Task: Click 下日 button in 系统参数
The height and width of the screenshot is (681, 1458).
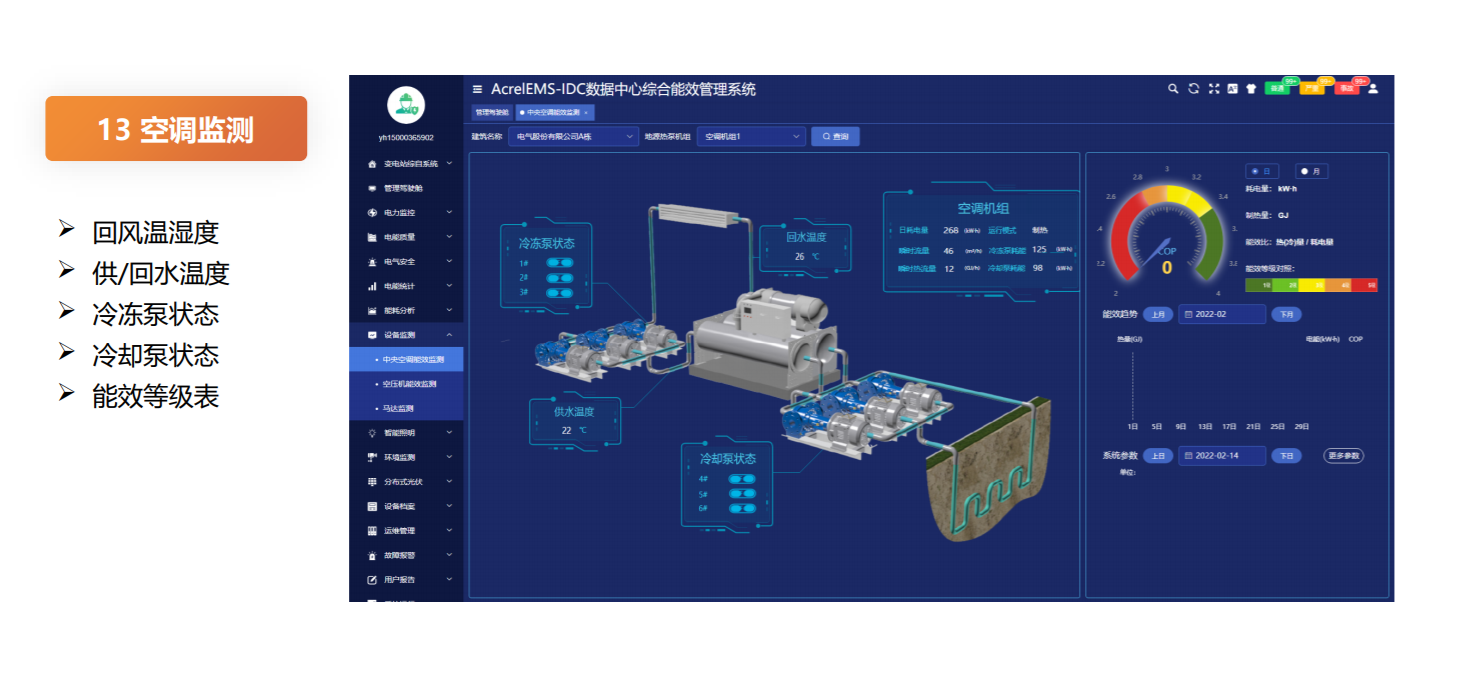Action: point(1286,455)
